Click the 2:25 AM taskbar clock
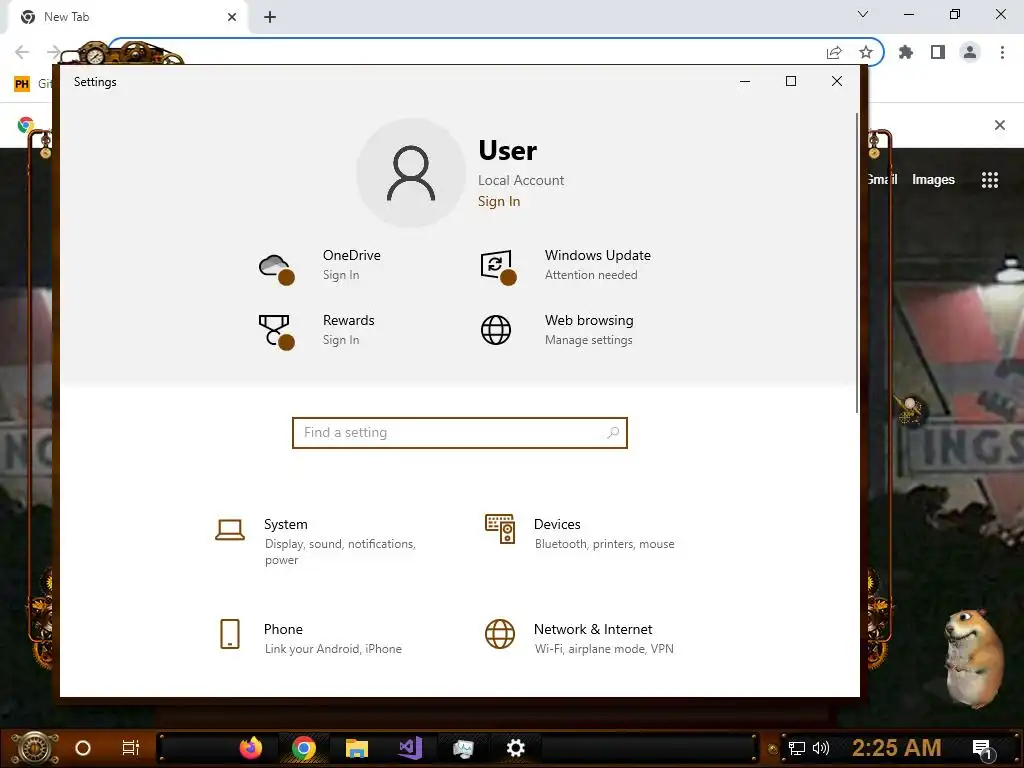Viewport: 1024px width, 768px height. tap(897, 748)
